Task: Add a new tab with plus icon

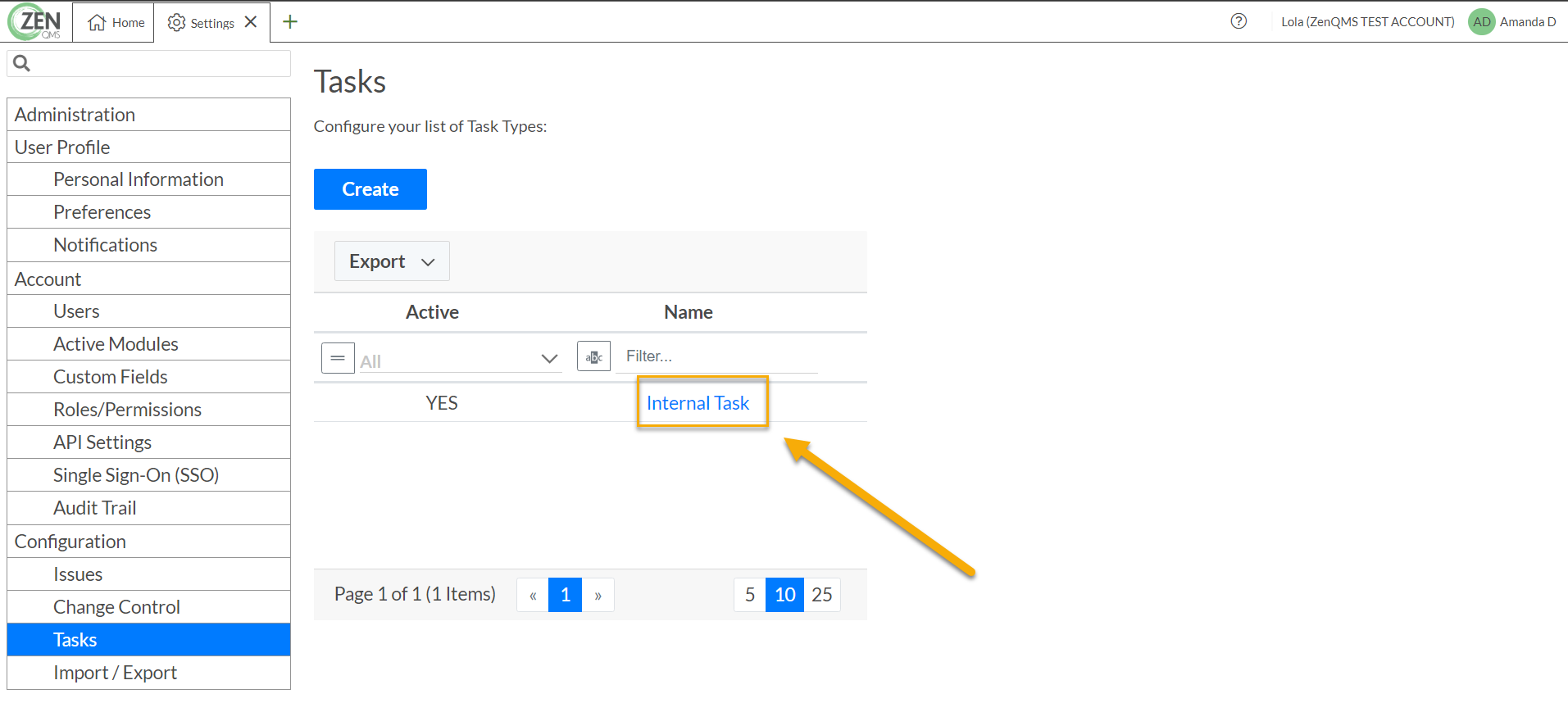Action: tap(290, 22)
